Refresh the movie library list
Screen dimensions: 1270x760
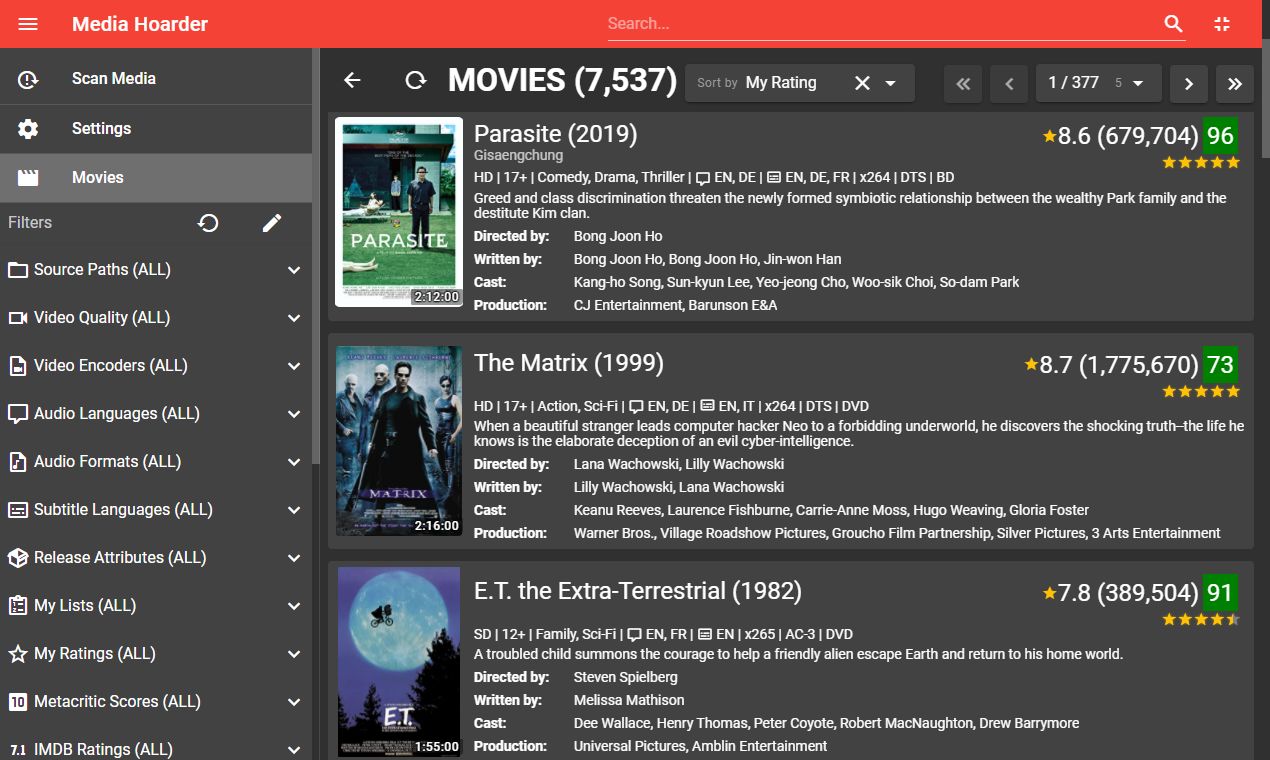click(415, 83)
